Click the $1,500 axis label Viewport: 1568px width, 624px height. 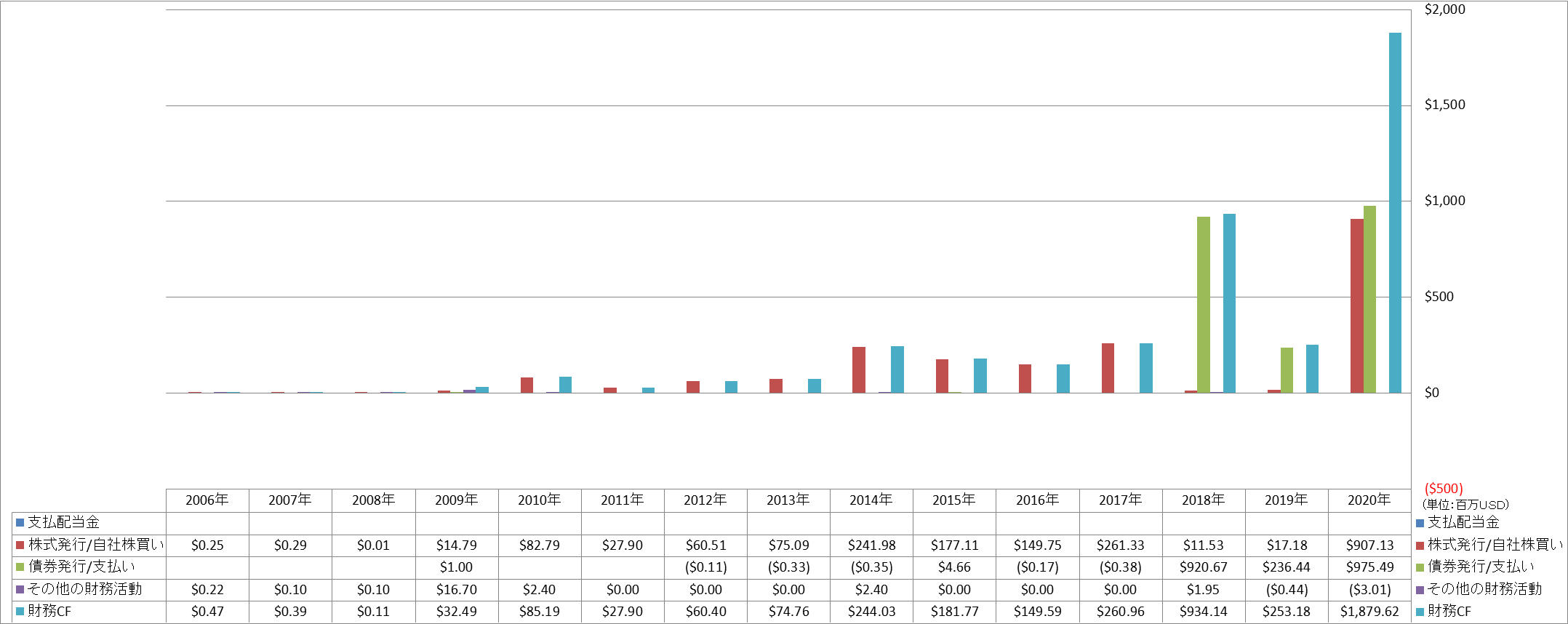coord(1444,105)
